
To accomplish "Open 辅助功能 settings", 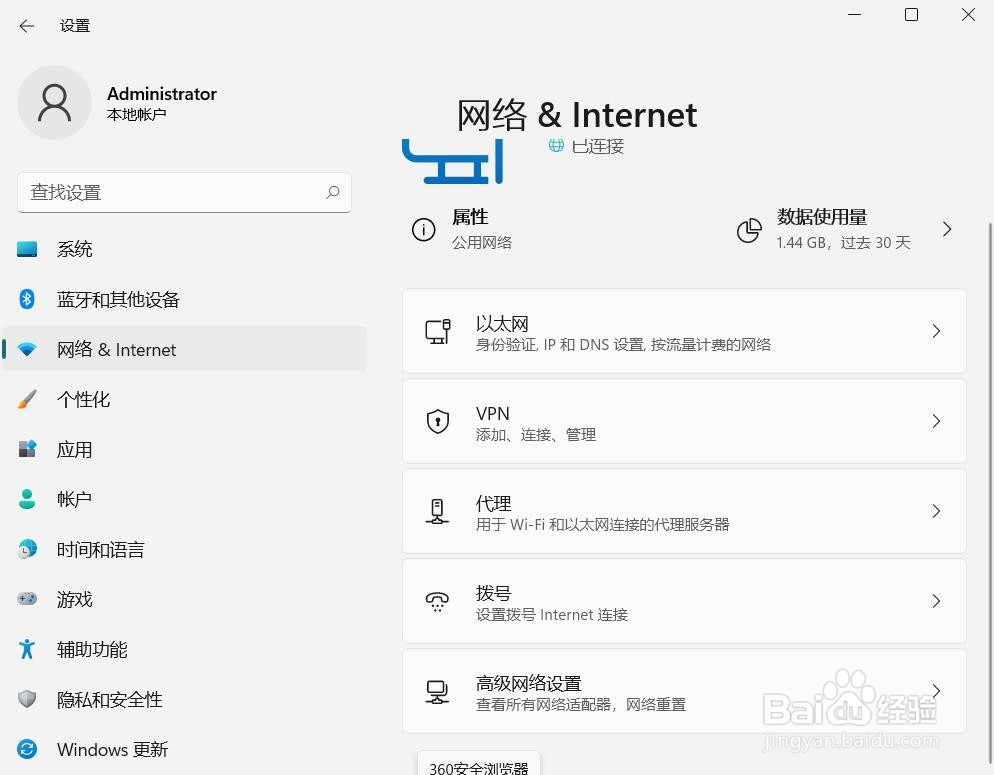I will click(x=184, y=649).
